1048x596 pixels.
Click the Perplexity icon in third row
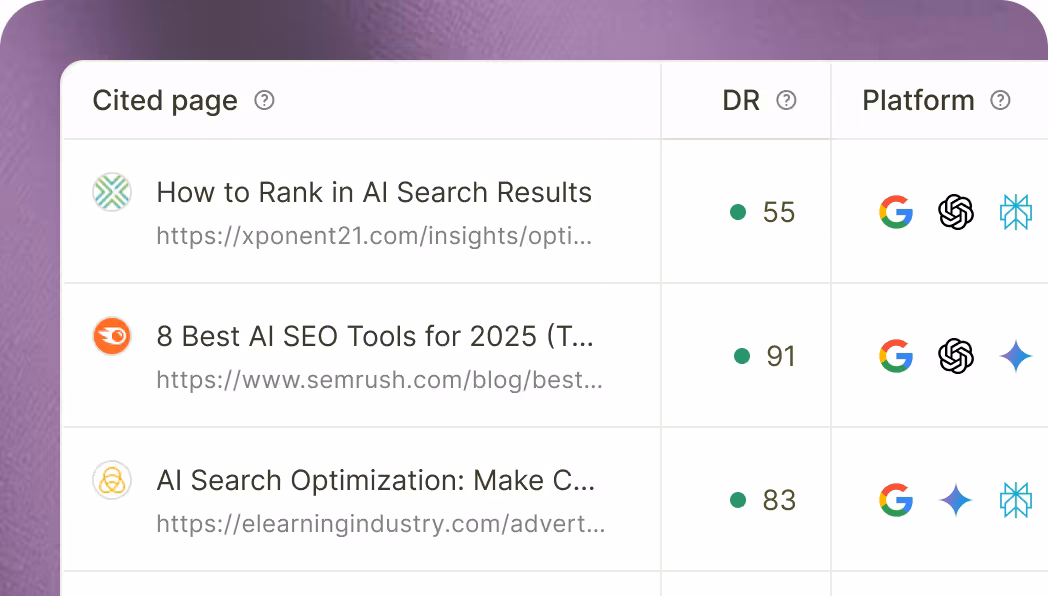pyautogui.click(x=1016, y=500)
